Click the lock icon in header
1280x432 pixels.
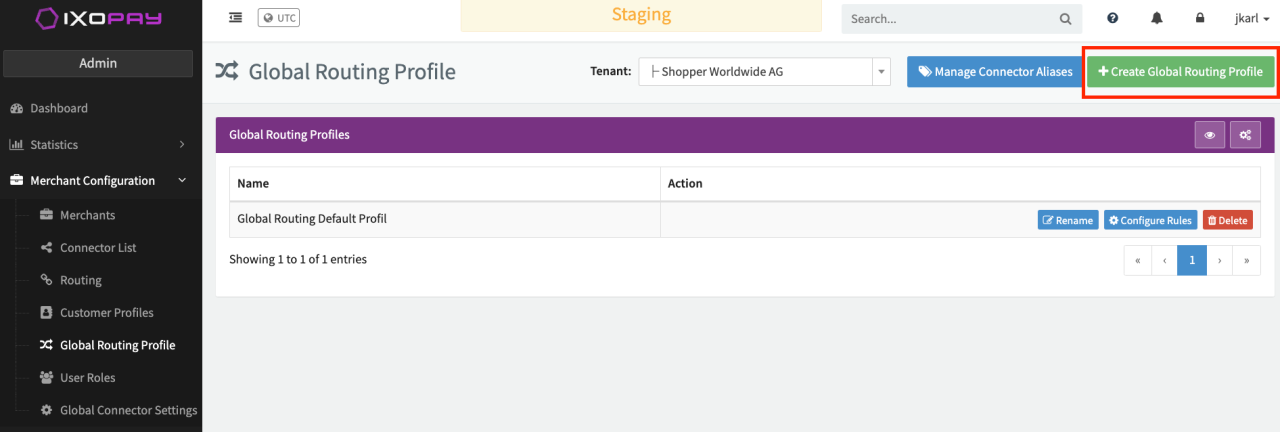[1200, 18]
